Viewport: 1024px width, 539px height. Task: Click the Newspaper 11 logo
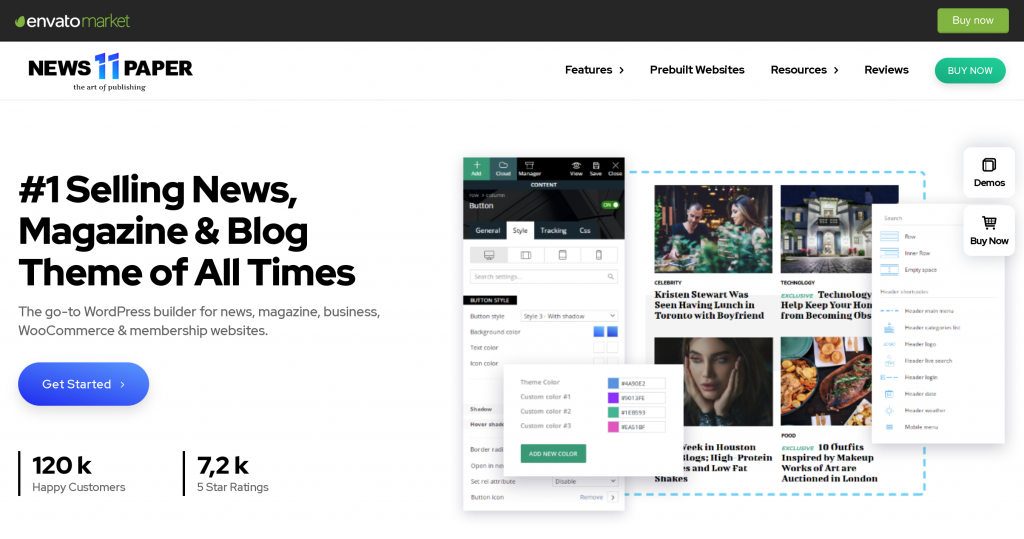110,71
